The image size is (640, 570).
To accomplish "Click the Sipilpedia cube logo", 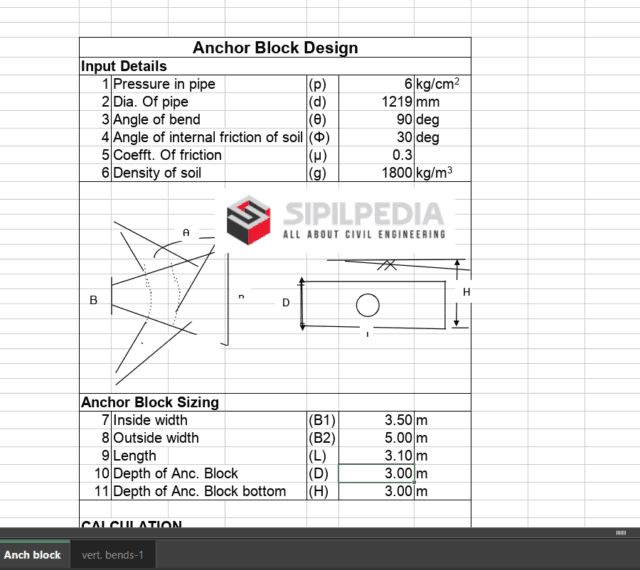I will point(249,220).
